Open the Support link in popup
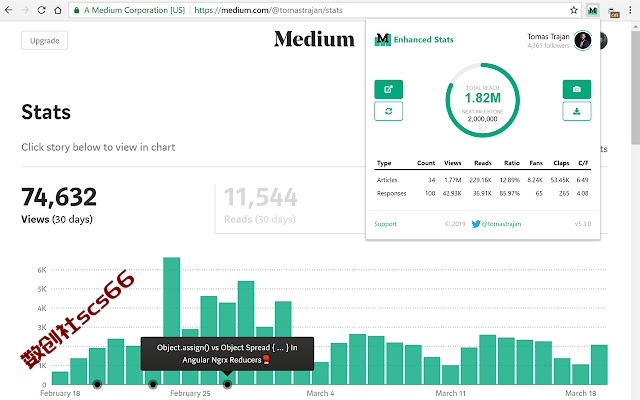The image size is (640, 400). point(385,224)
